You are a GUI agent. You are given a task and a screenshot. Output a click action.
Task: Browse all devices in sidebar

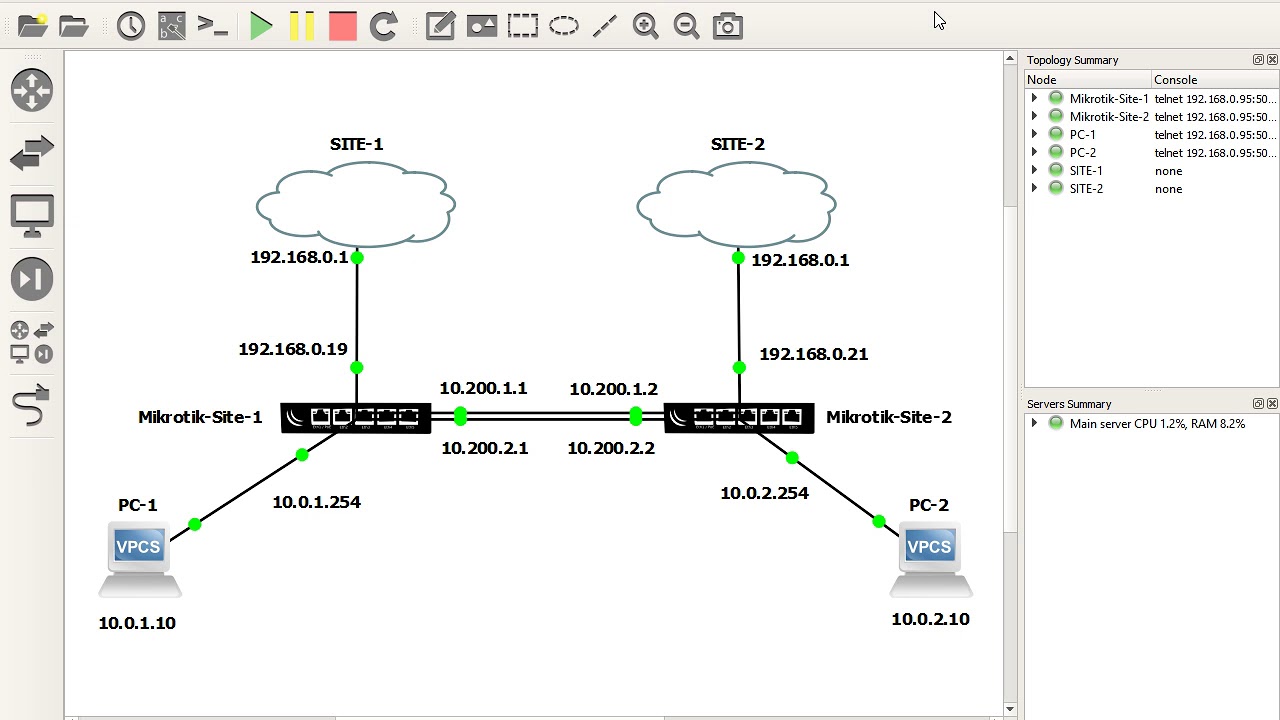32,342
